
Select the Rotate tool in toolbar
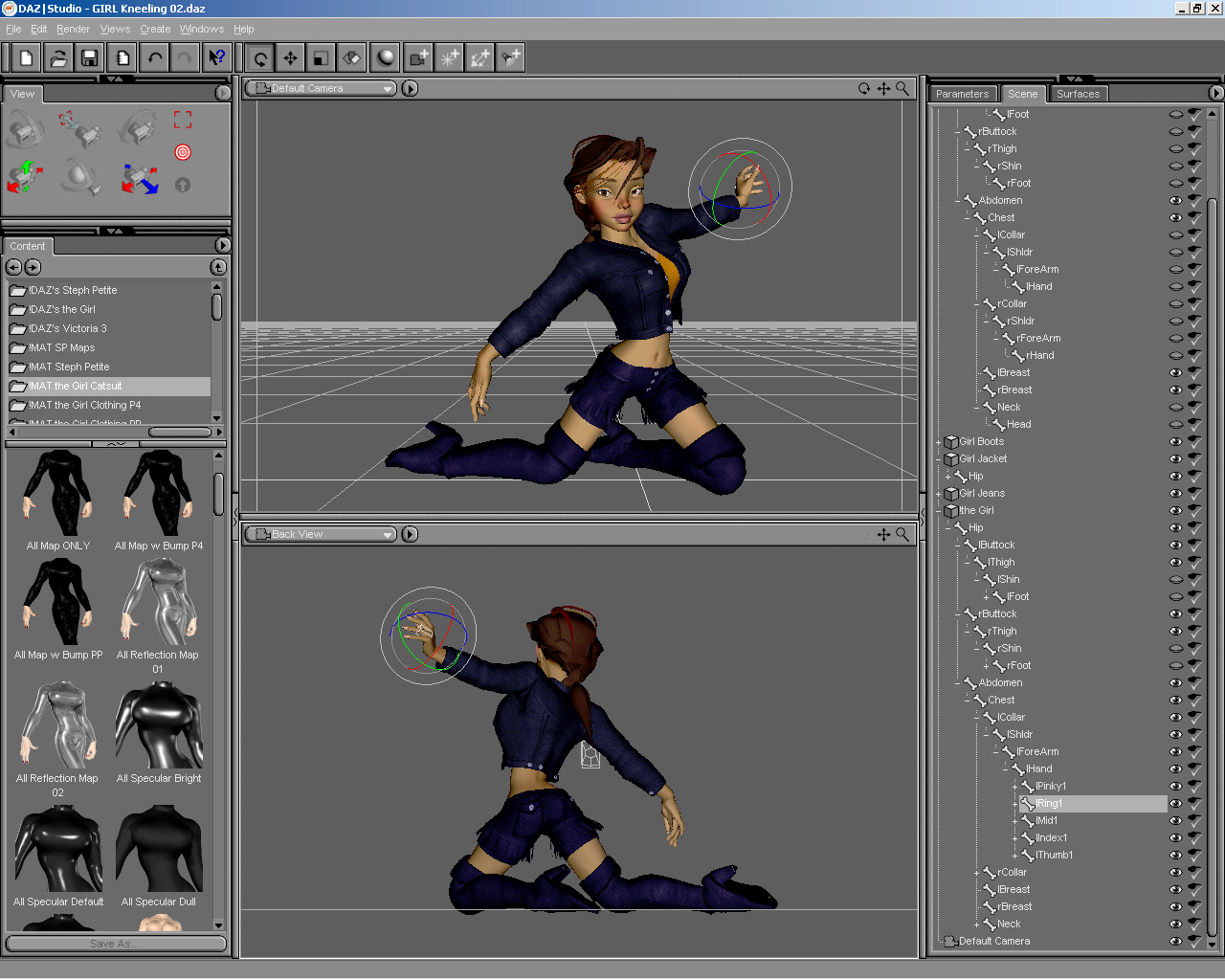[259, 58]
